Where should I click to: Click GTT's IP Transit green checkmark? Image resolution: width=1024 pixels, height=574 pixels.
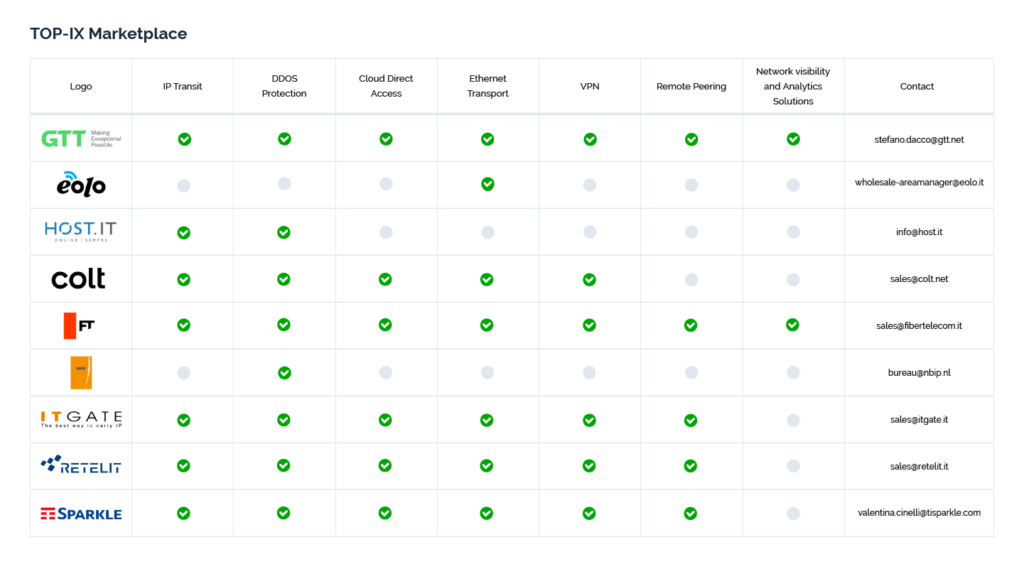[x=184, y=139]
